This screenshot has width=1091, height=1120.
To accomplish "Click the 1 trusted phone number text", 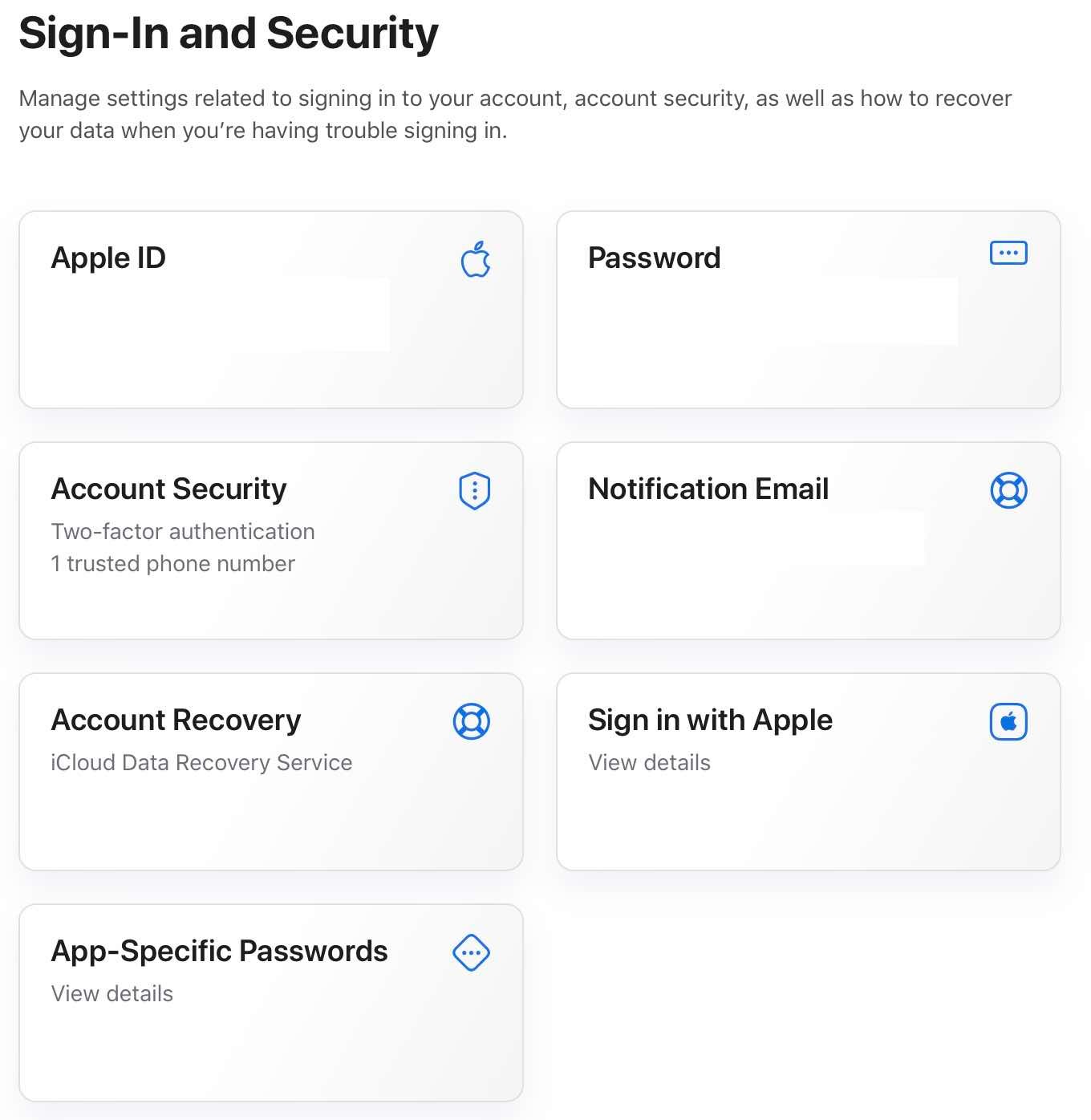I will (x=172, y=564).
